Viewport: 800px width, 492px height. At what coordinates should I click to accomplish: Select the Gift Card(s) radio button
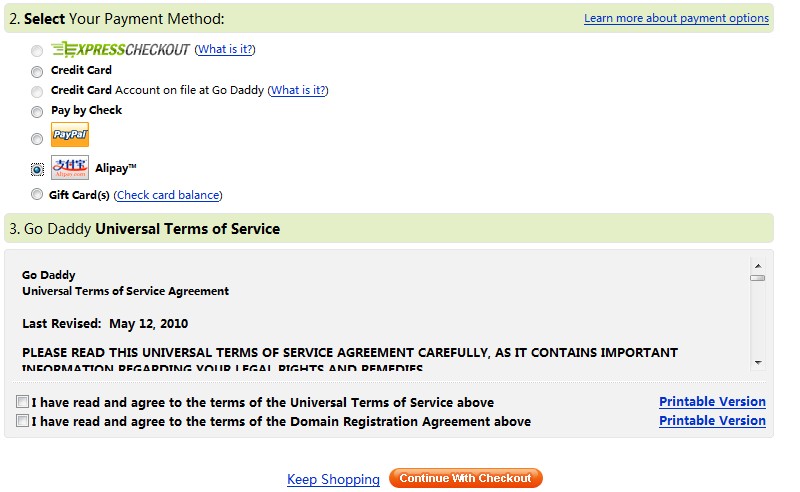(37, 194)
